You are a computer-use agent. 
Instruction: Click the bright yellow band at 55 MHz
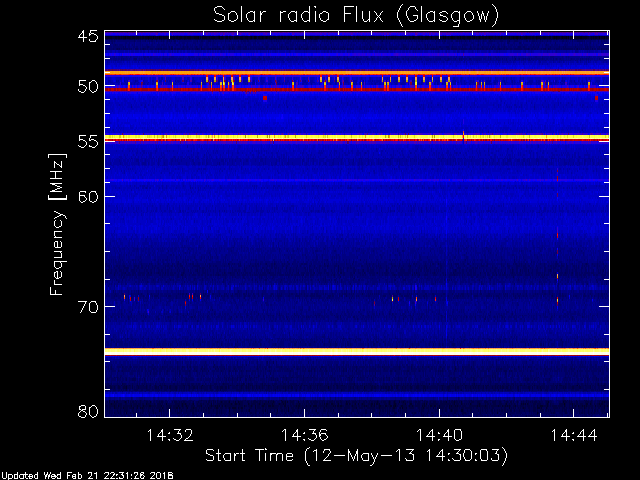(357, 138)
